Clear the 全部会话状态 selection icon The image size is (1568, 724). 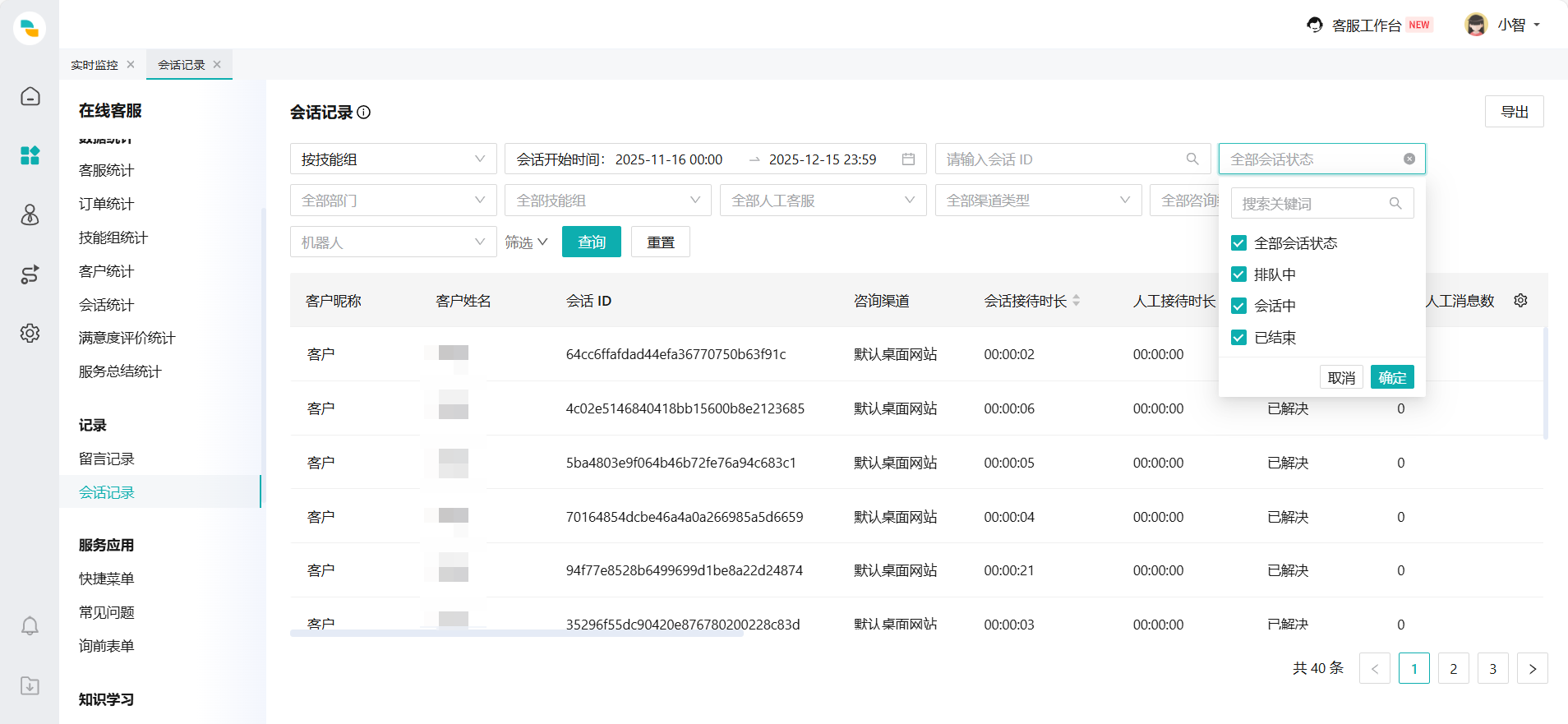tap(1409, 159)
